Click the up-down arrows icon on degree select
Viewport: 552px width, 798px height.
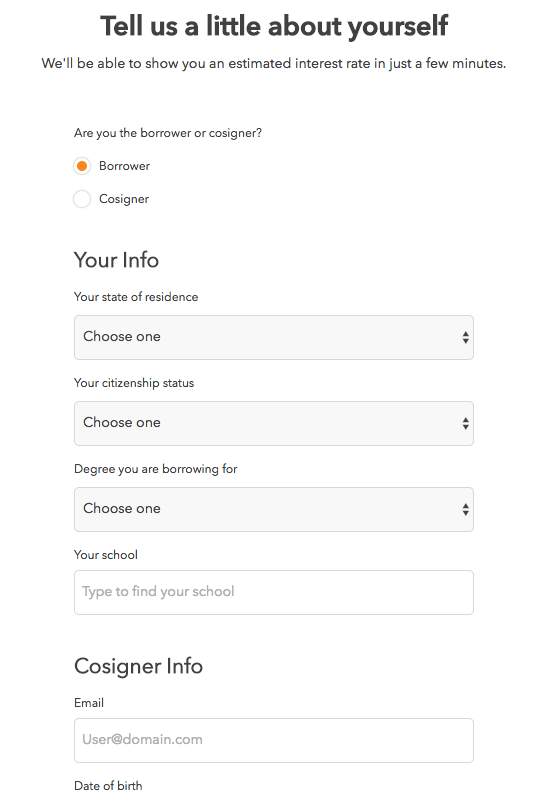click(466, 509)
